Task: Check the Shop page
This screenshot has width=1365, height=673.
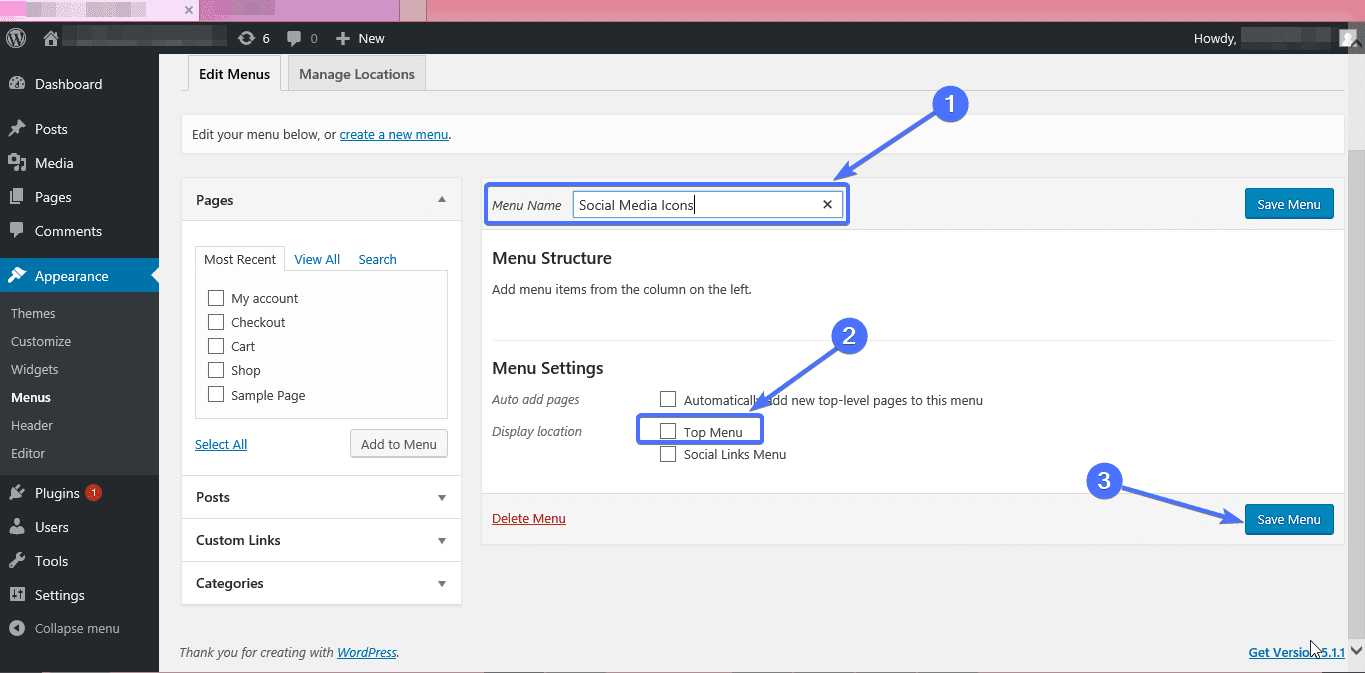Action: click(216, 370)
